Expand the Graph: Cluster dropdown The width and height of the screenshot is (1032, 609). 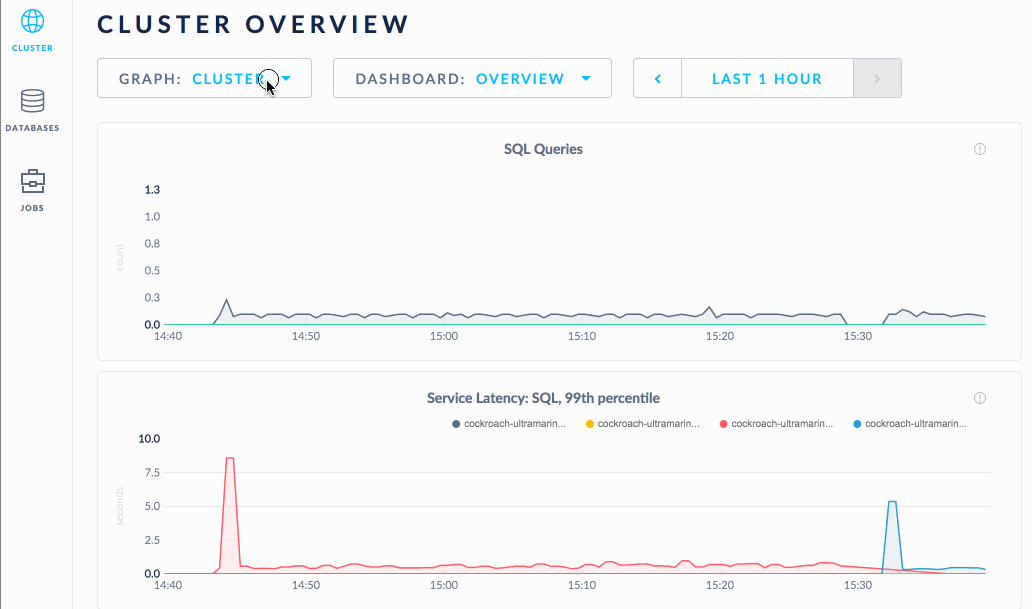pyautogui.click(x=204, y=79)
